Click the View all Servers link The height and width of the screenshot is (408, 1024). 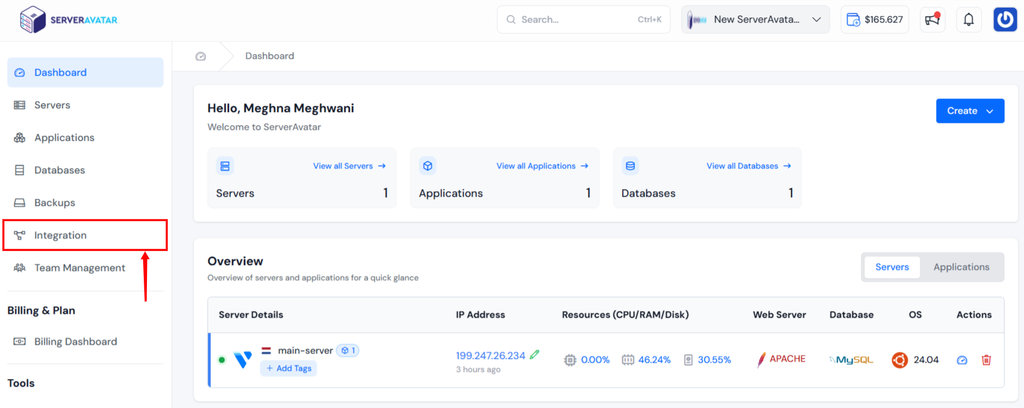(349, 166)
